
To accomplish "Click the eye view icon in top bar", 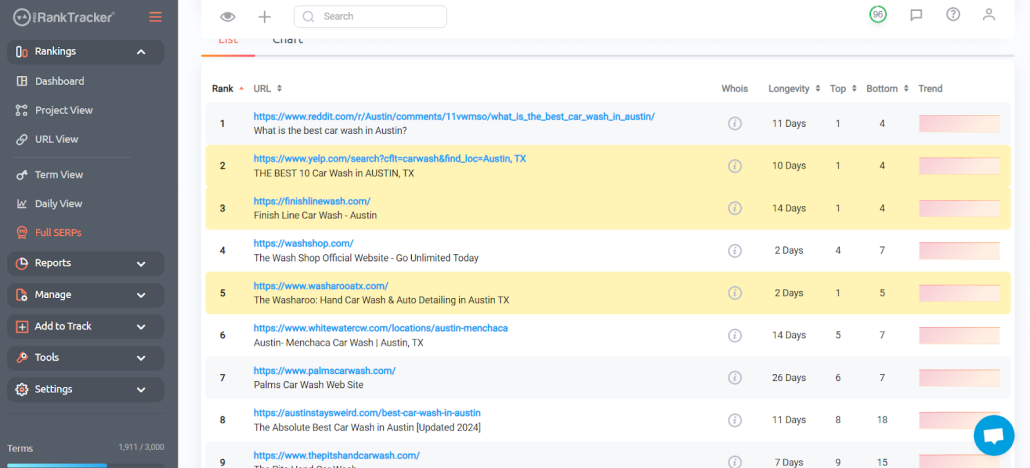I will pyautogui.click(x=227, y=17).
